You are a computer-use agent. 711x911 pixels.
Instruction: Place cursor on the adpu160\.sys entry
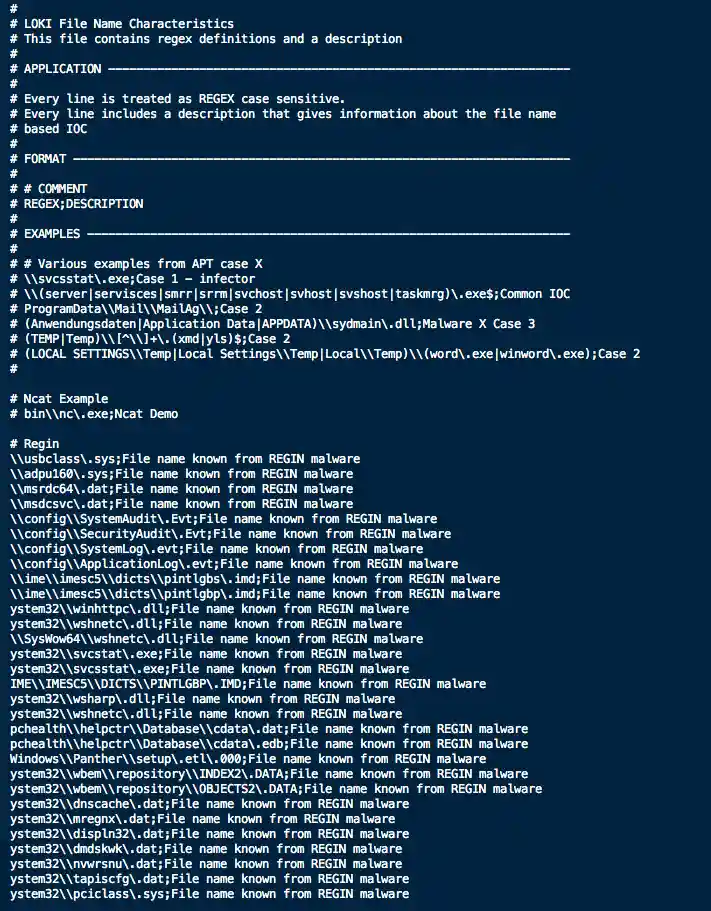(x=181, y=474)
